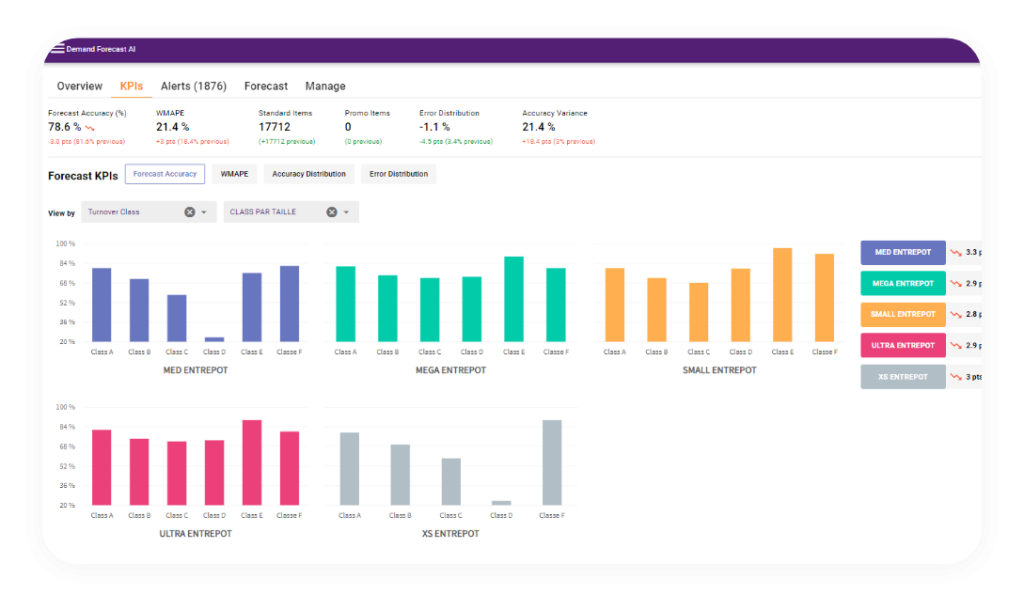Clear the Turnover Class filter selection

[190, 212]
